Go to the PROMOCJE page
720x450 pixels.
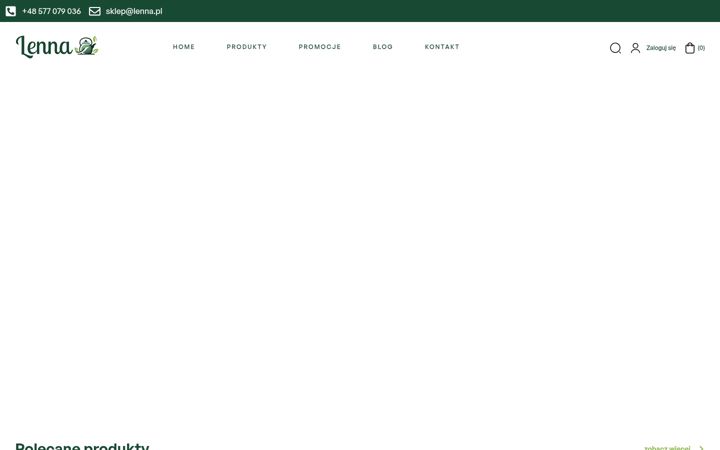point(320,47)
